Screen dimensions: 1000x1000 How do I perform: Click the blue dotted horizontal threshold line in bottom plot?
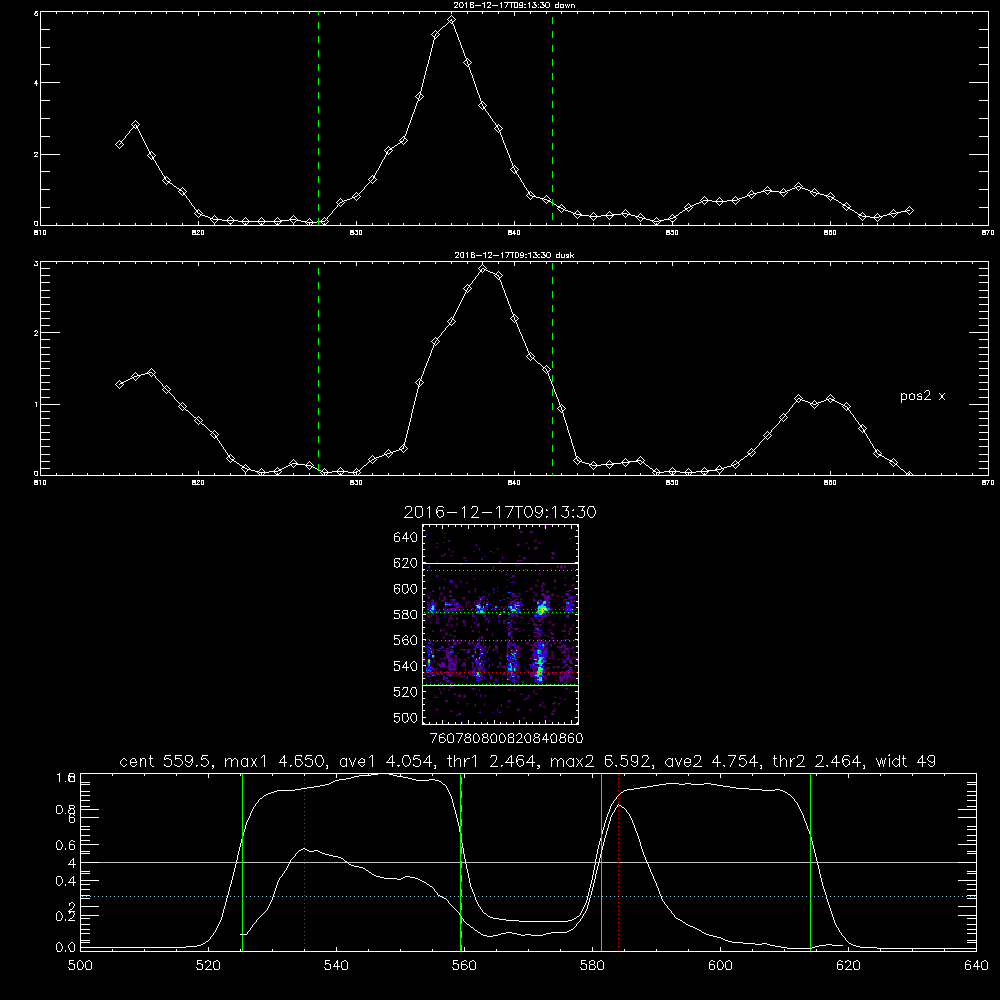528,897
